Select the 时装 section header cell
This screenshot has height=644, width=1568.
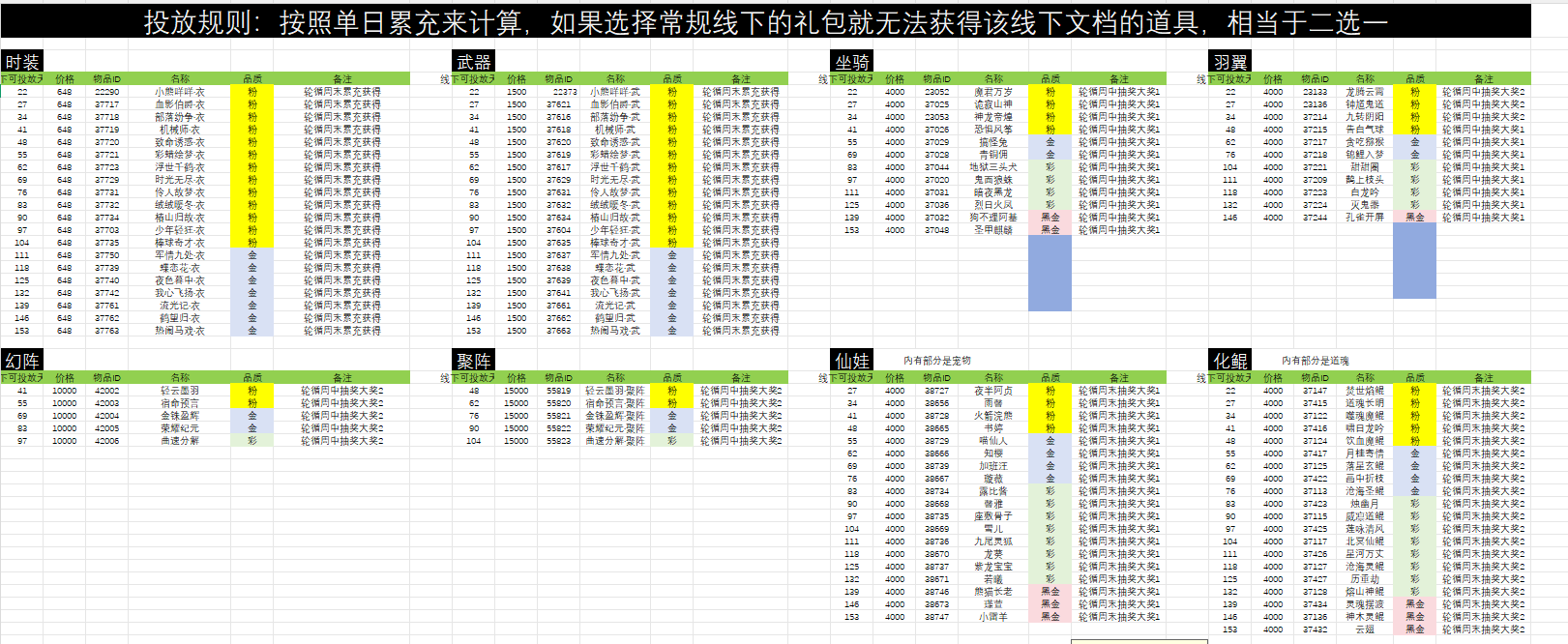[x=22, y=62]
